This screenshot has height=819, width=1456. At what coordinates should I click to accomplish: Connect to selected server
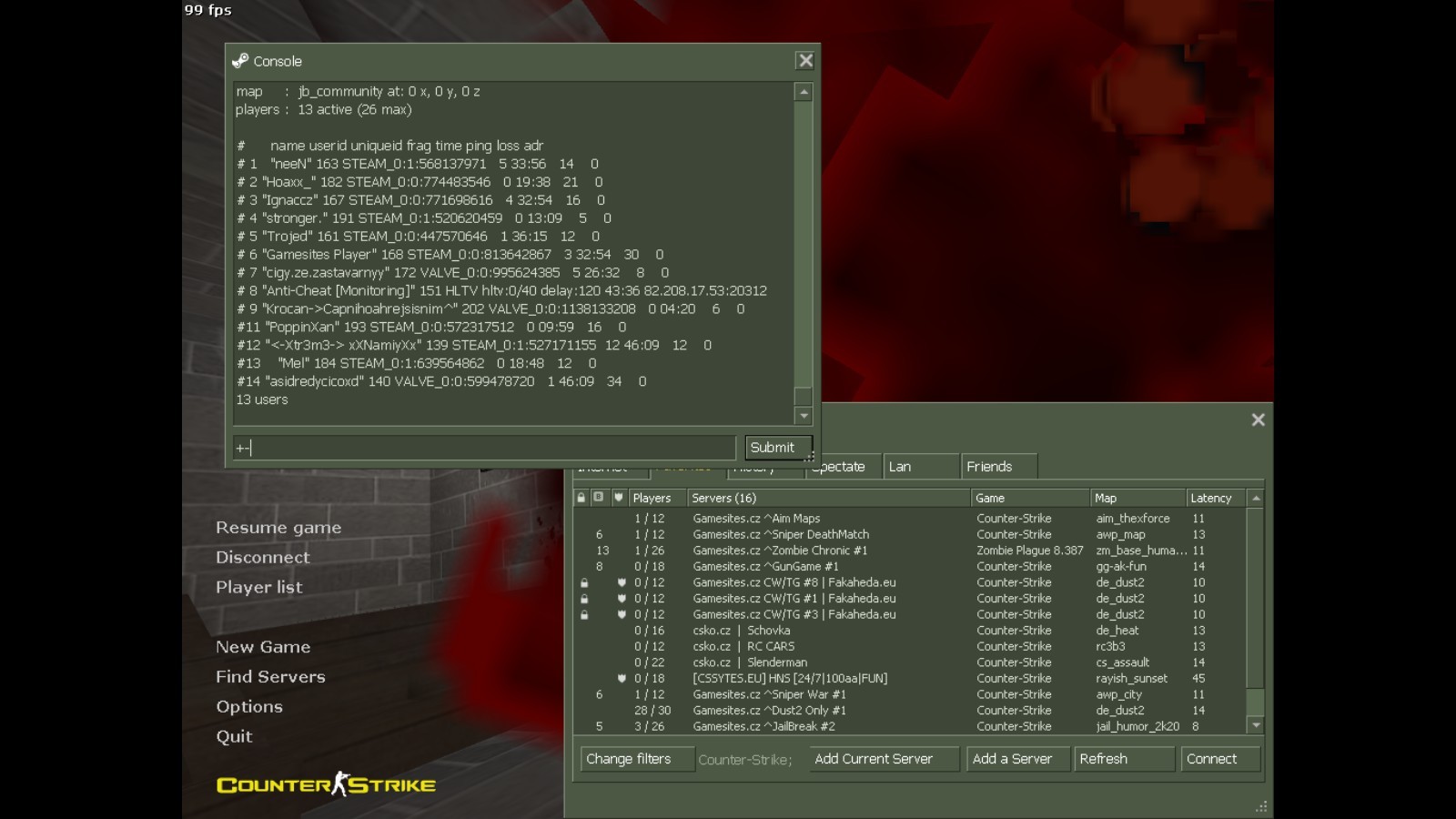coord(1220,759)
